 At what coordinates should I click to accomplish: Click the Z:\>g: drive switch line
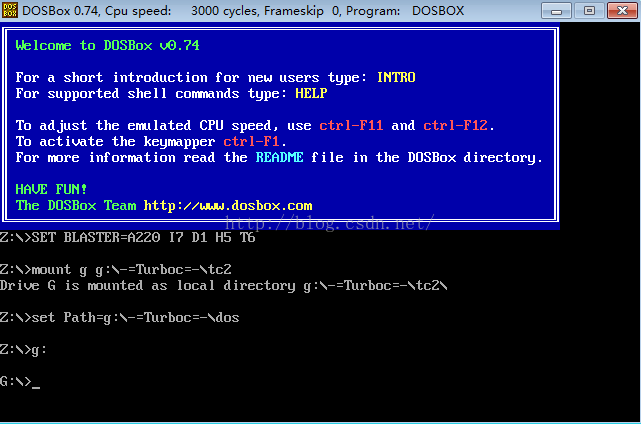[x=23, y=350]
